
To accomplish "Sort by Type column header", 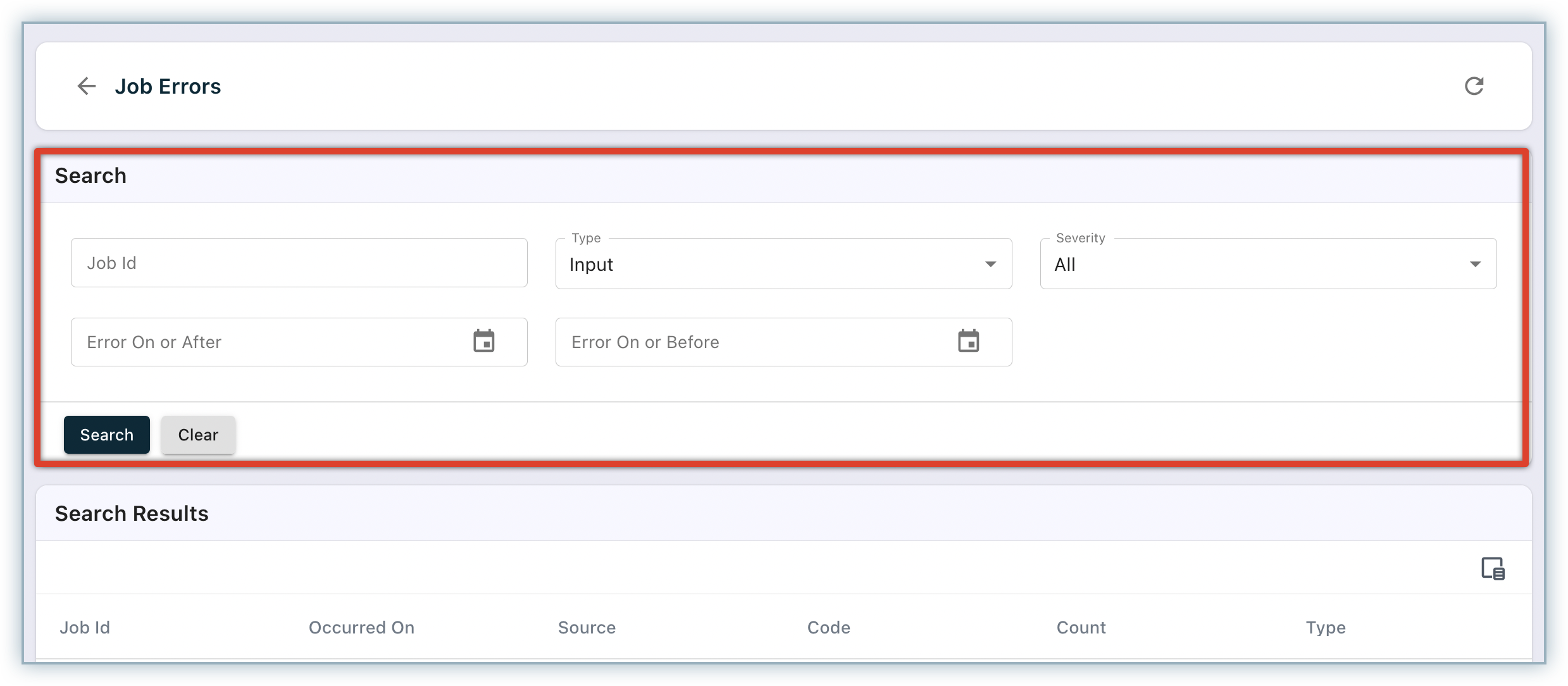I will pyautogui.click(x=1326, y=628).
